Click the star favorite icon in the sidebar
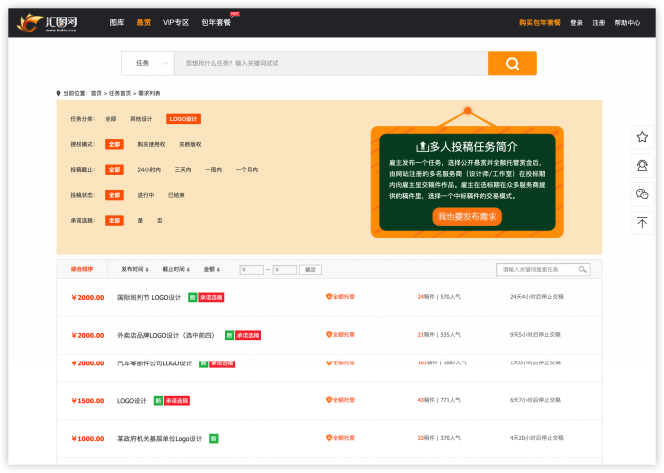This screenshot has height=473, width=664. click(642, 137)
